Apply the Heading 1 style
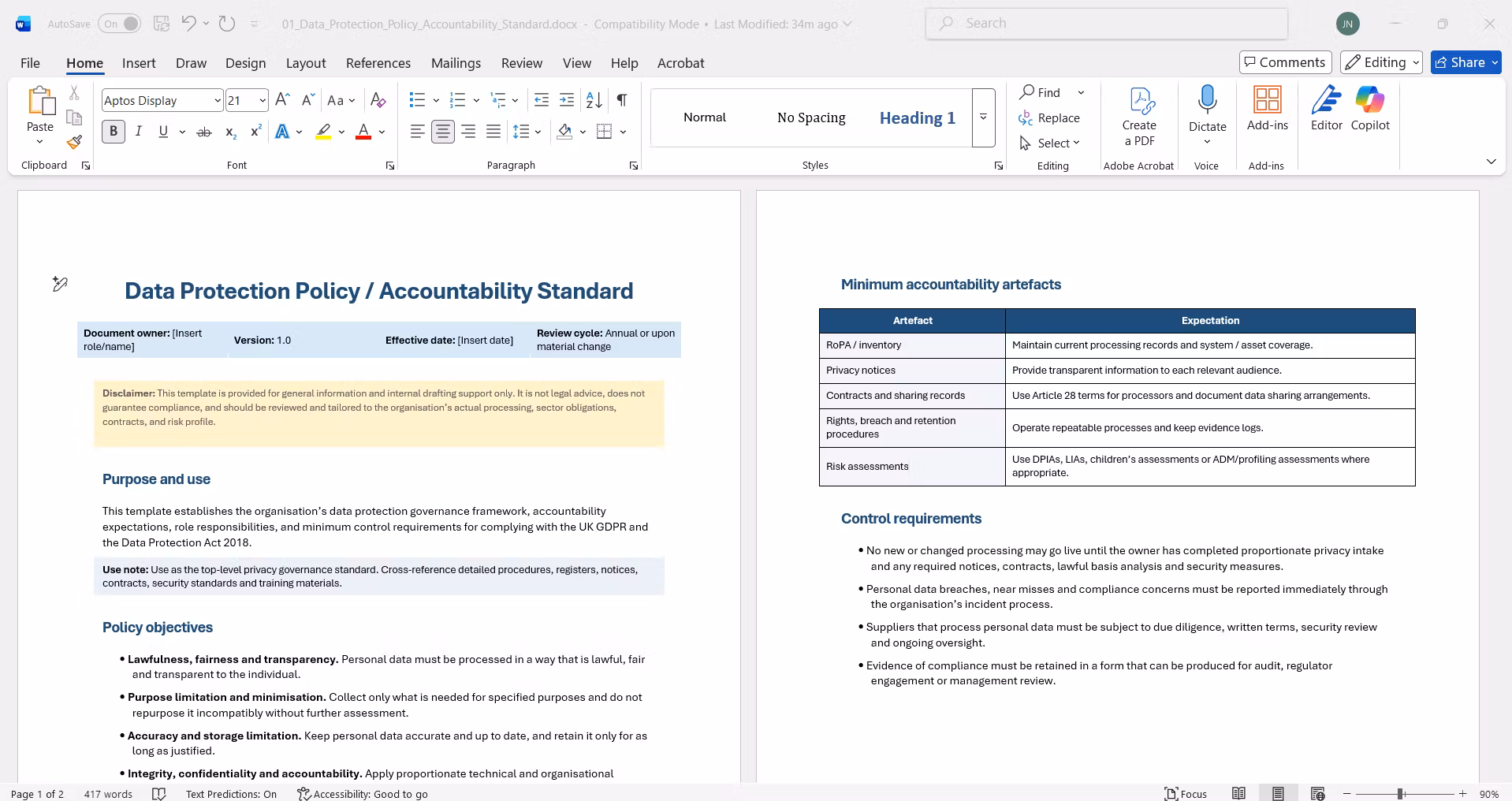The image size is (1512, 801). pyautogui.click(x=918, y=117)
